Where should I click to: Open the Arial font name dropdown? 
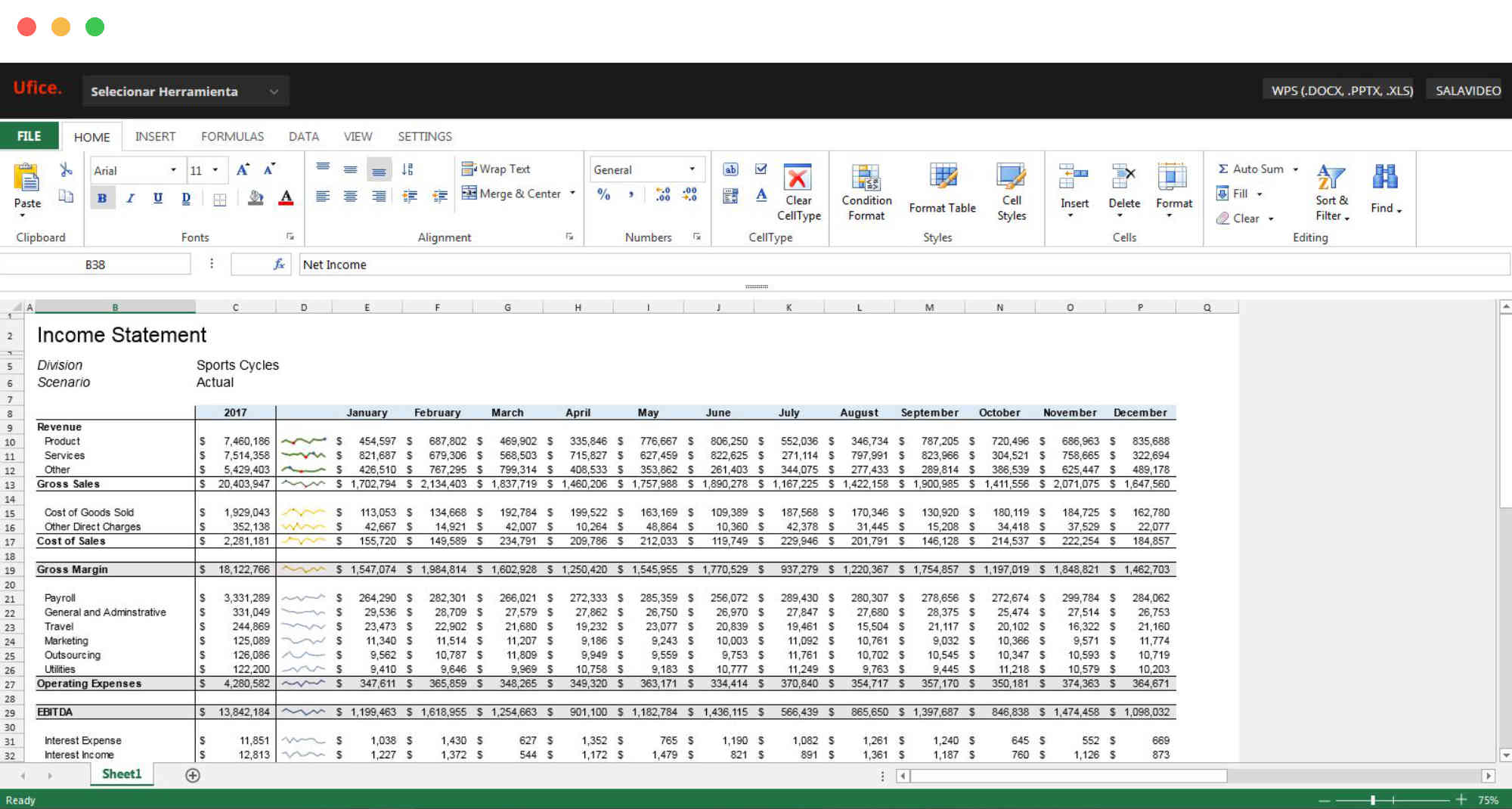173,170
